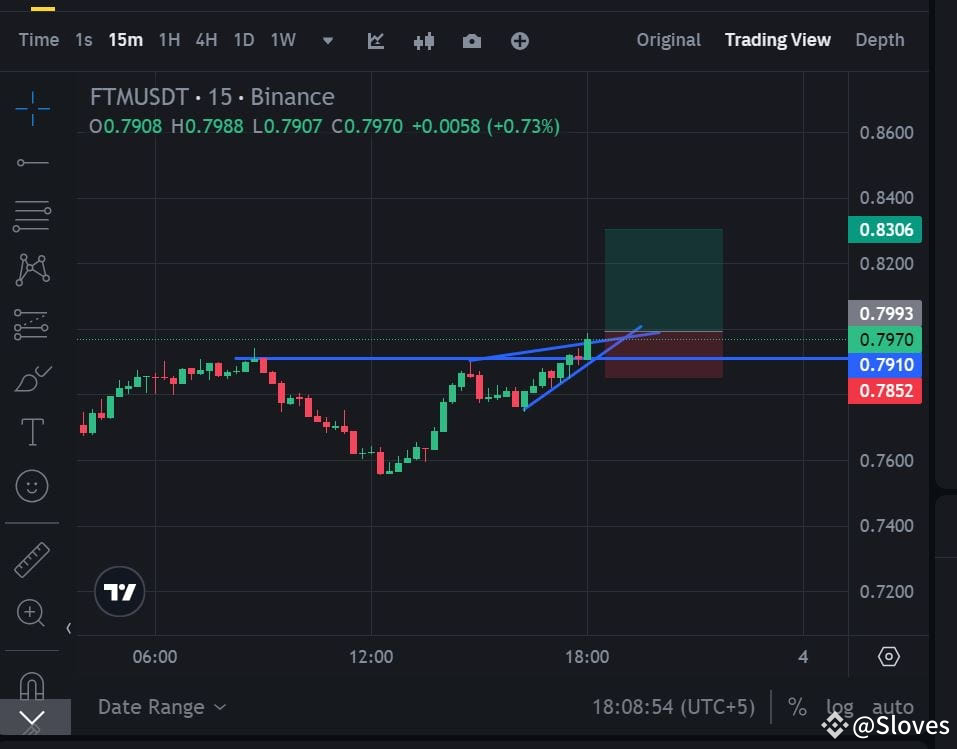957x749 pixels.
Task: Select the XABCD pattern tool
Action: (x=32, y=269)
